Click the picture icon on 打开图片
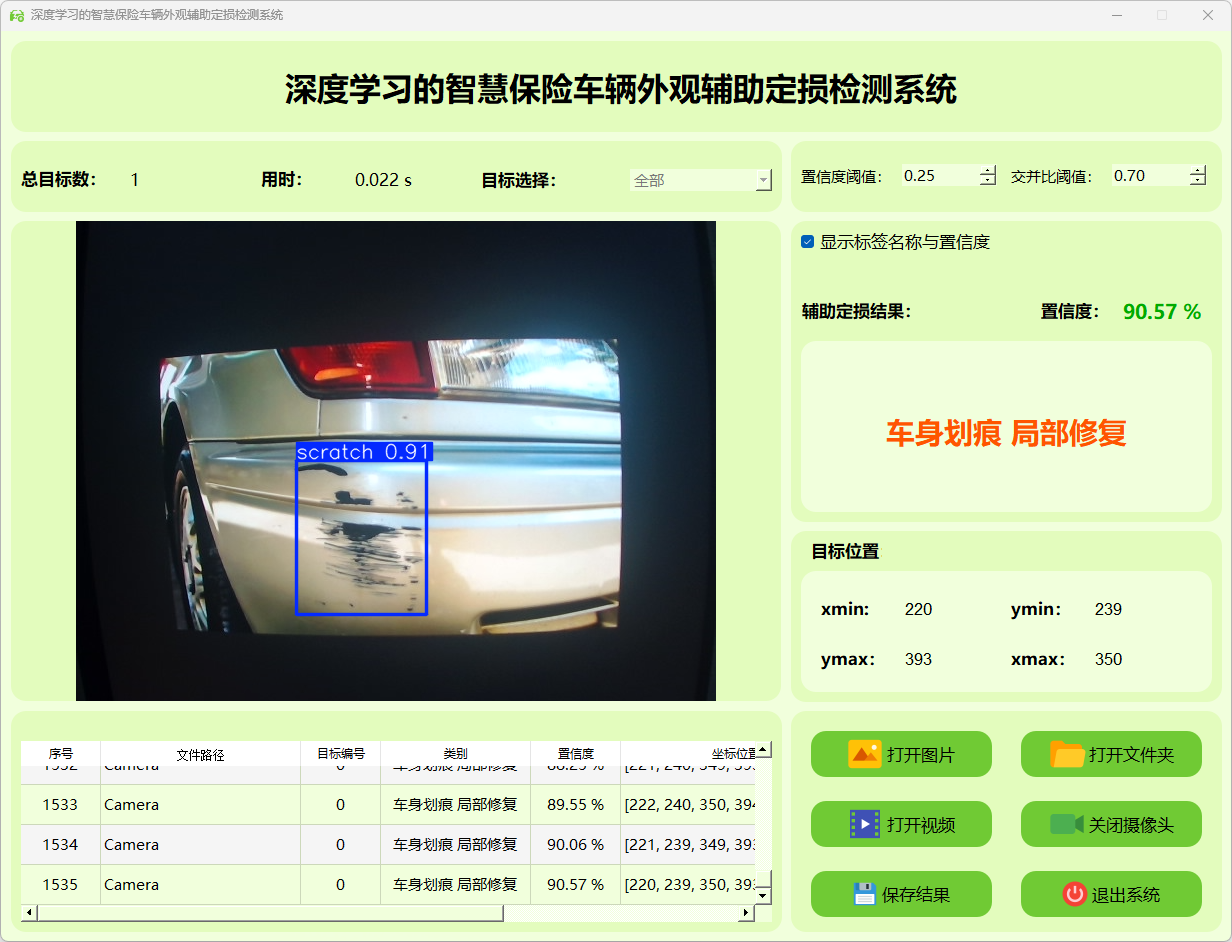Viewport: 1232px width, 942px height. (864, 754)
